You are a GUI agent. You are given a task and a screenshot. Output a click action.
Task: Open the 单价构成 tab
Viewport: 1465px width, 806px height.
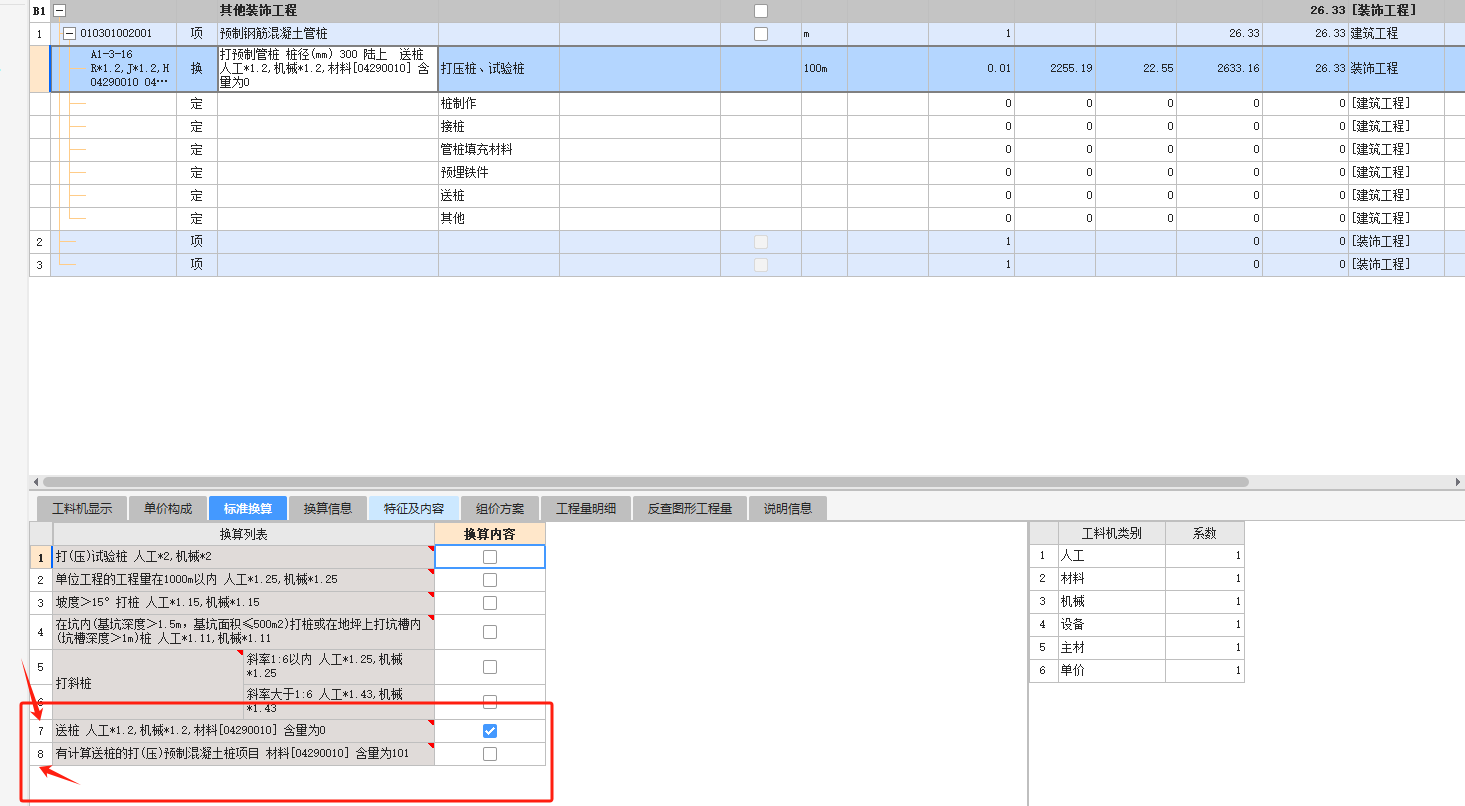[168, 508]
